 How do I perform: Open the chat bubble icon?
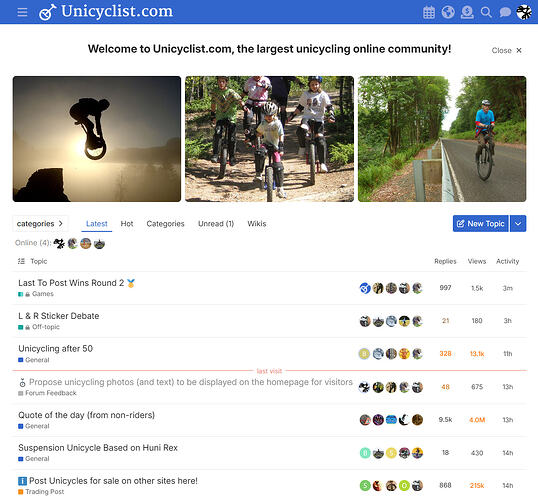(505, 12)
